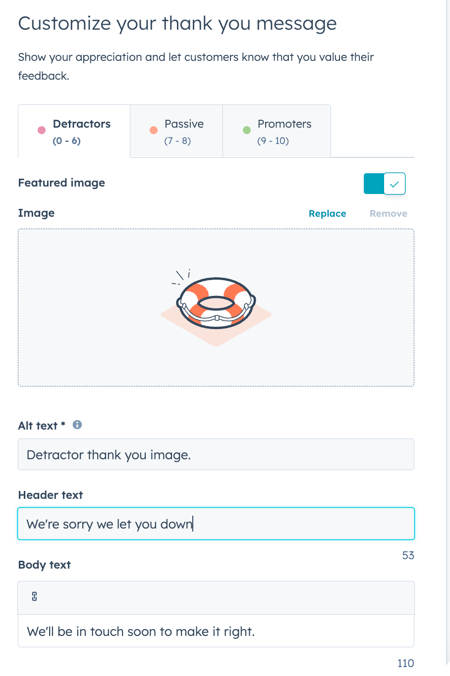Select the Detractors (0 - 6) tab

click(74, 131)
